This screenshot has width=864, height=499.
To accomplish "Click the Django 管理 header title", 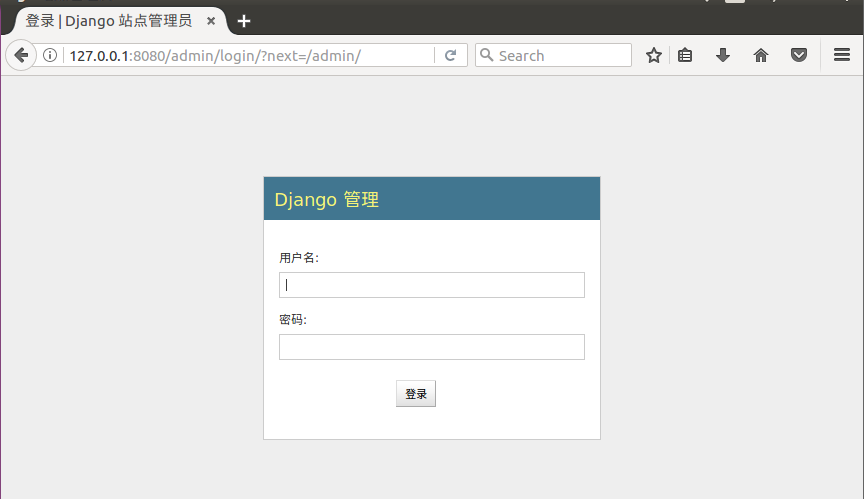I will pos(327,199).
